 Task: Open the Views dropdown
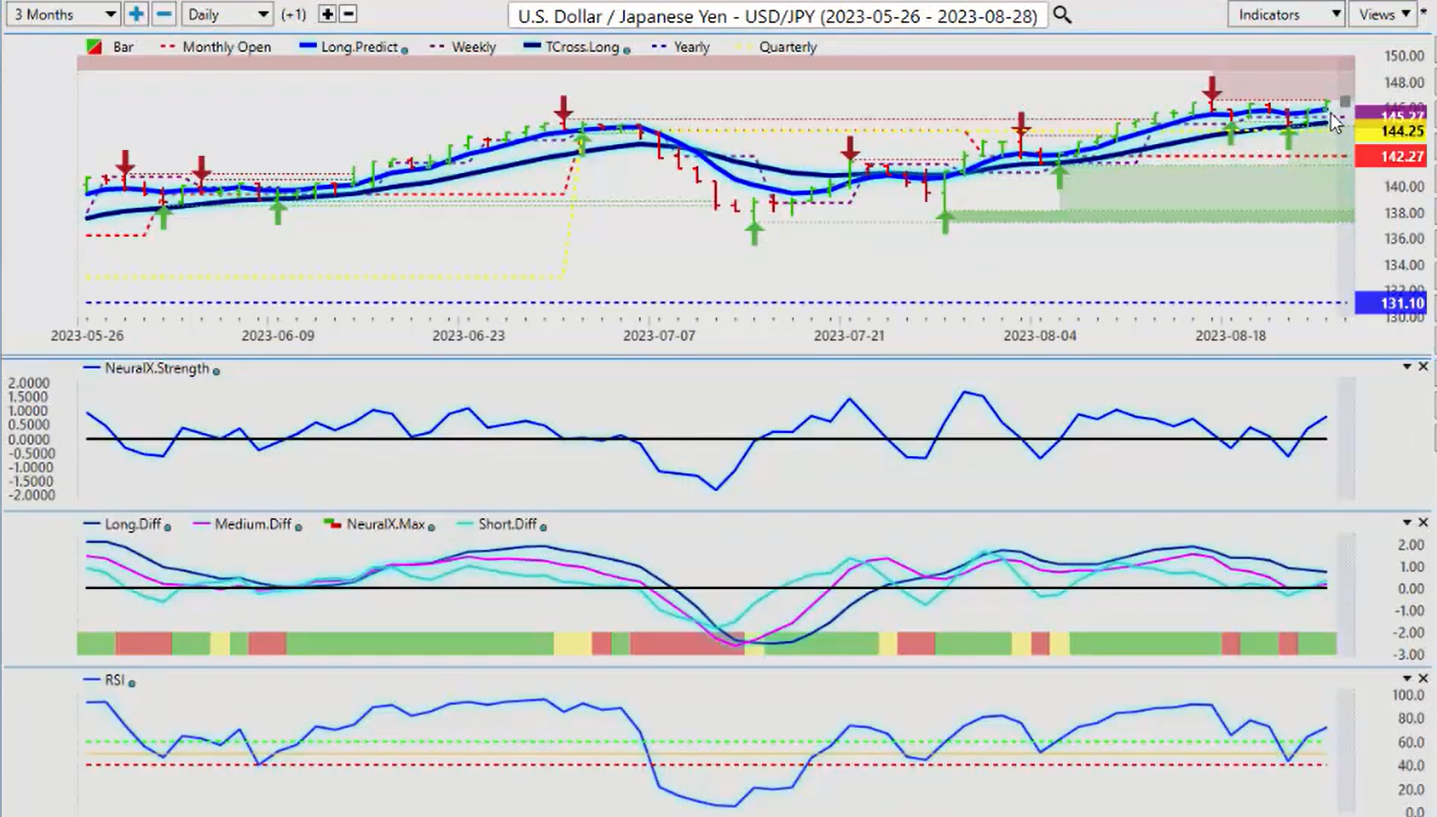1384,14
